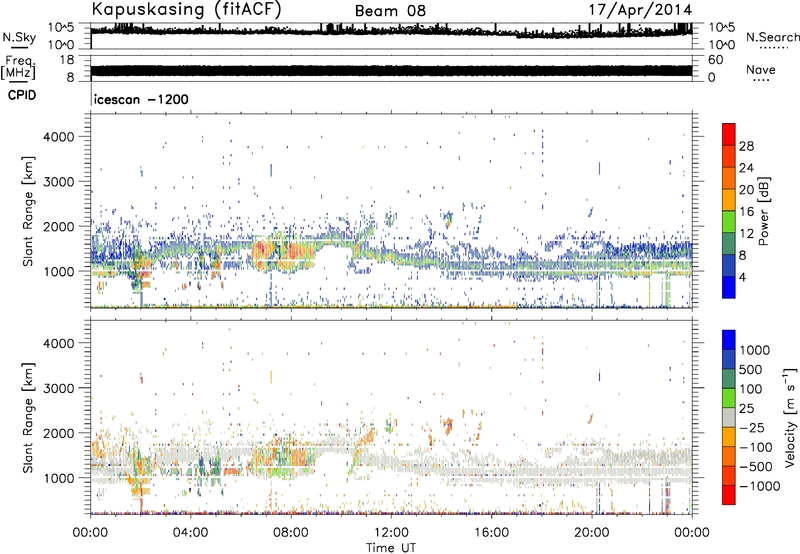Click the 08:00 time axis label

pos(291,533)
